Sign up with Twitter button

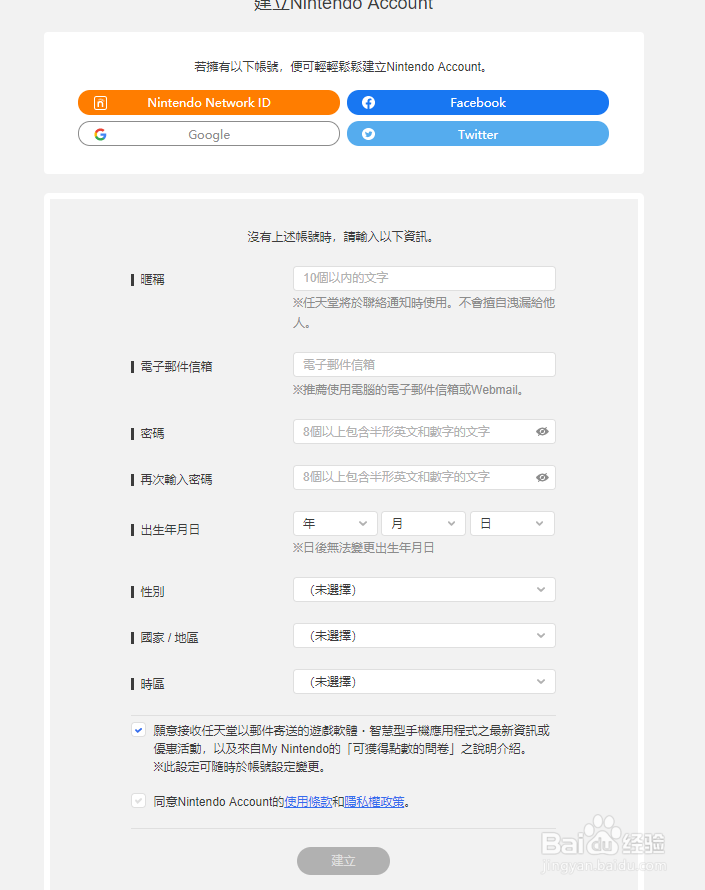478,134
